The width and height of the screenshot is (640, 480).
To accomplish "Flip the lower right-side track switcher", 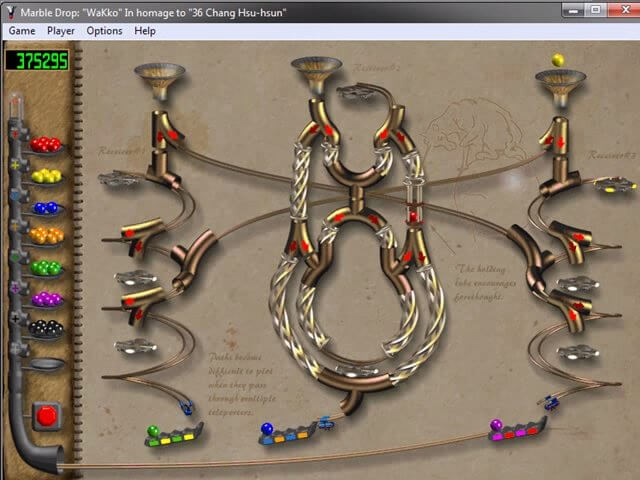I will [573, 310].
